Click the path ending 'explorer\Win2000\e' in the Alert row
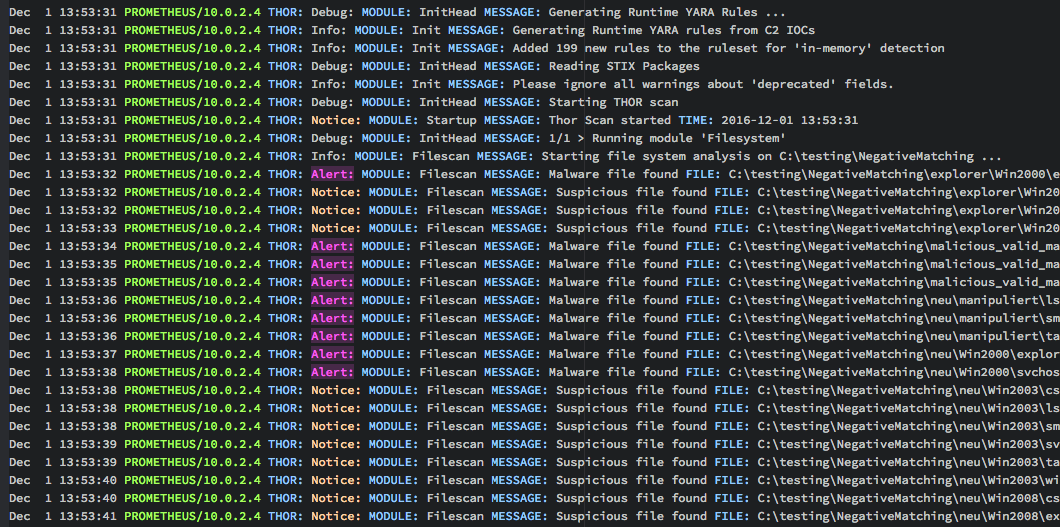This screenshot has width=1060, height=527. pyautogui.click(x=894, y=174)
